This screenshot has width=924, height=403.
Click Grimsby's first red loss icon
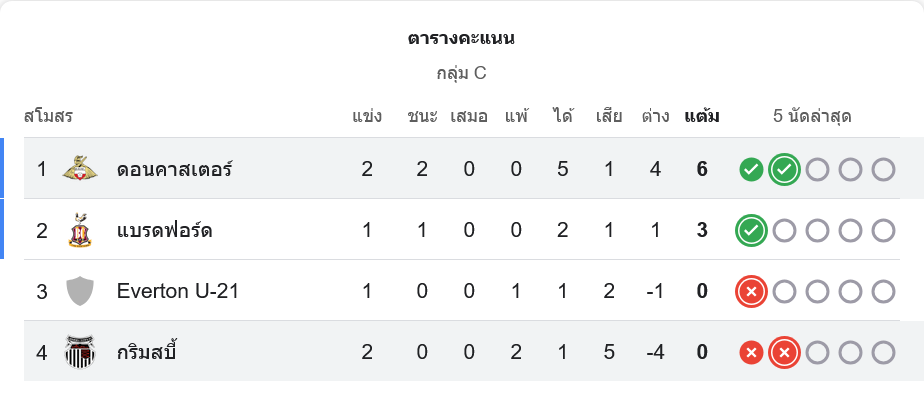pos(751,352)
